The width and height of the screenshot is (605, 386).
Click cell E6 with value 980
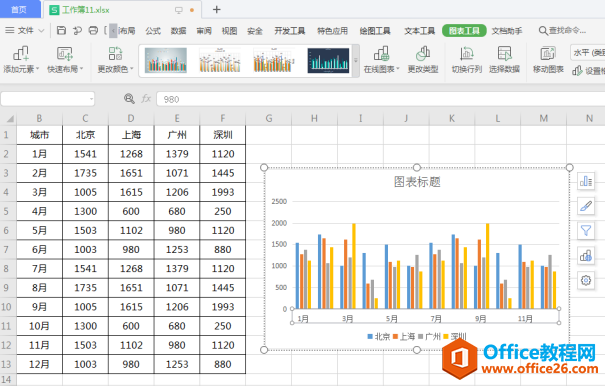click(x=177, y=230)
